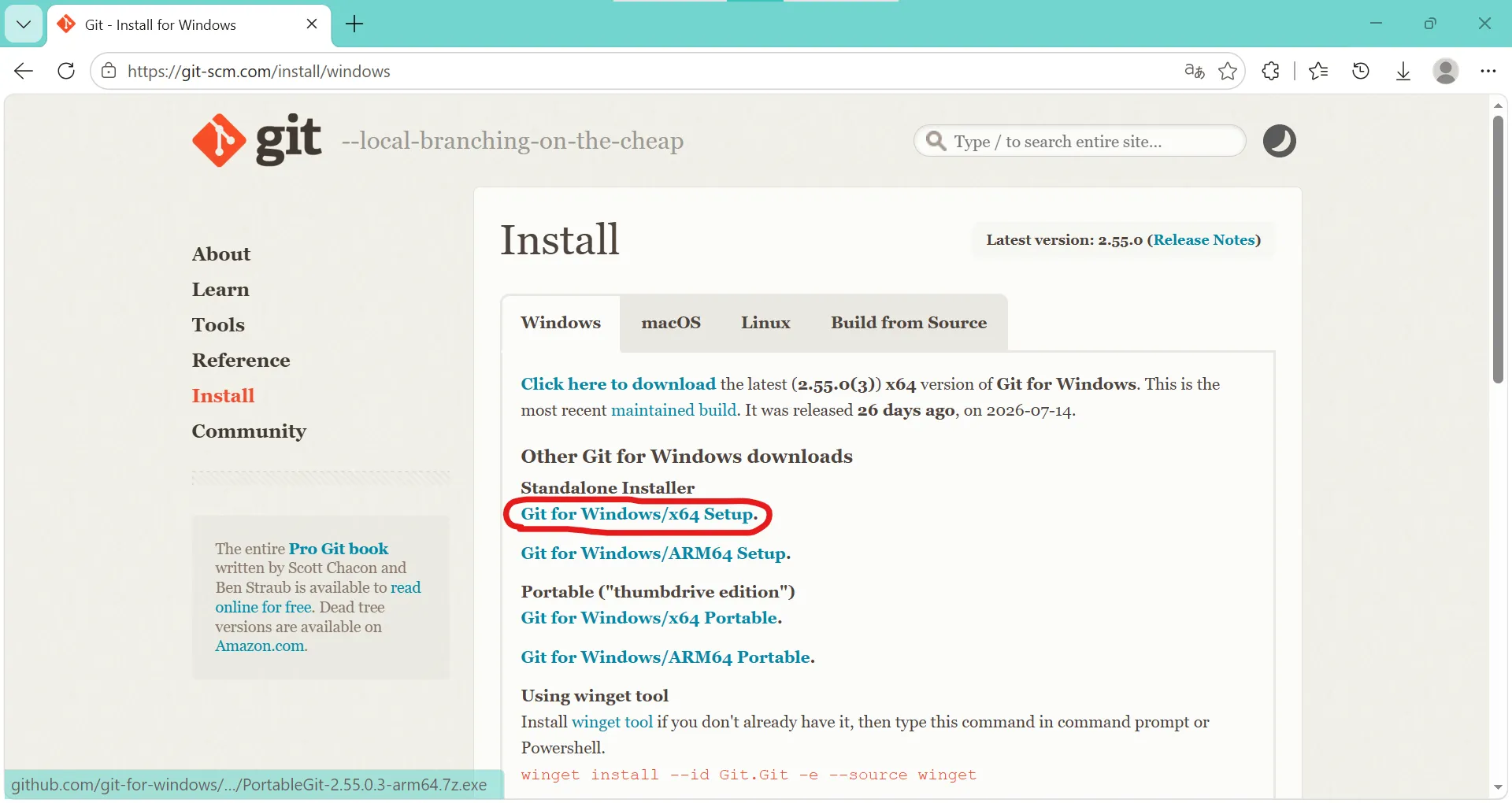Click the browser back arrow

(x=24, y=71)
